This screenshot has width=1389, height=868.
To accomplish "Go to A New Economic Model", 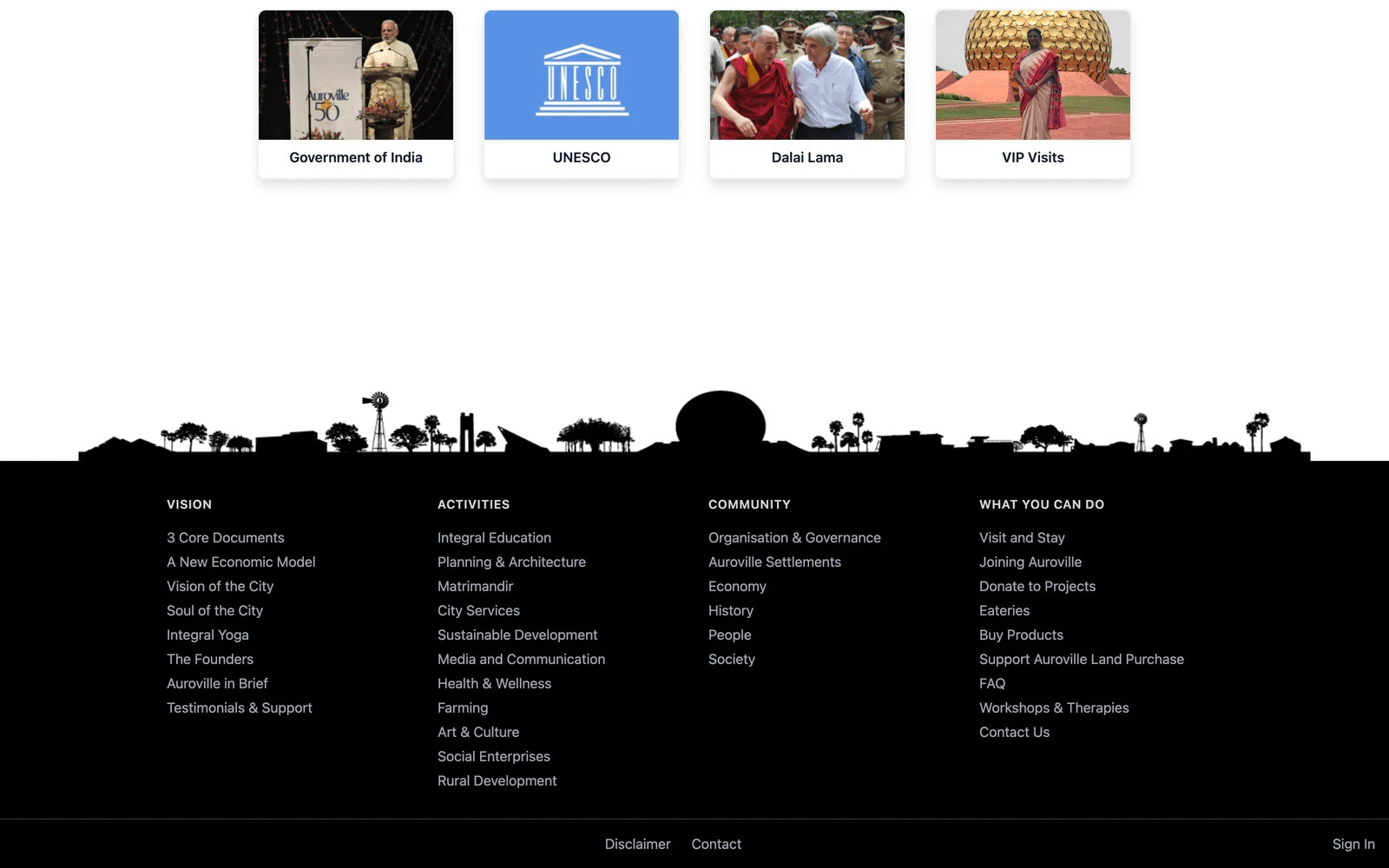I will [x=241, y=562].
